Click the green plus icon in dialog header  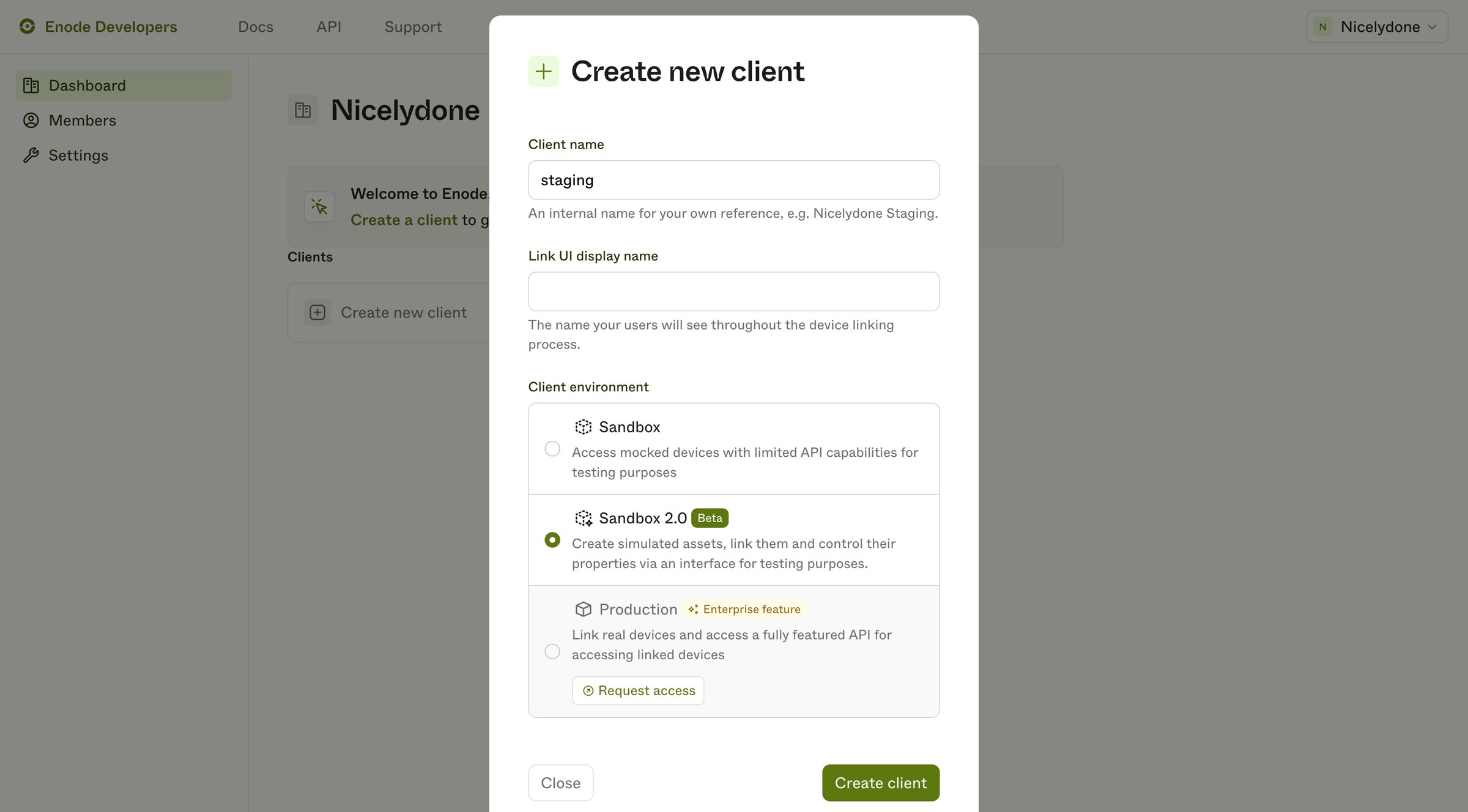[x=544, y=71]
